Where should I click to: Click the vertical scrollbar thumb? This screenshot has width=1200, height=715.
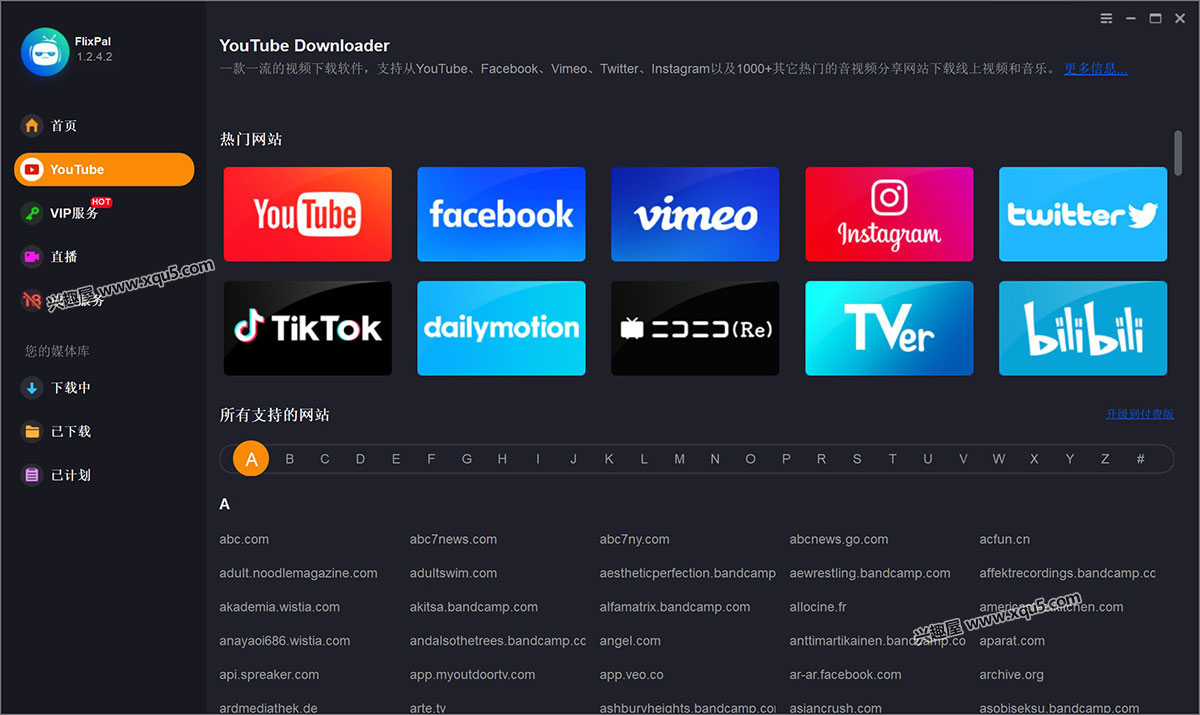[1178, 152]
